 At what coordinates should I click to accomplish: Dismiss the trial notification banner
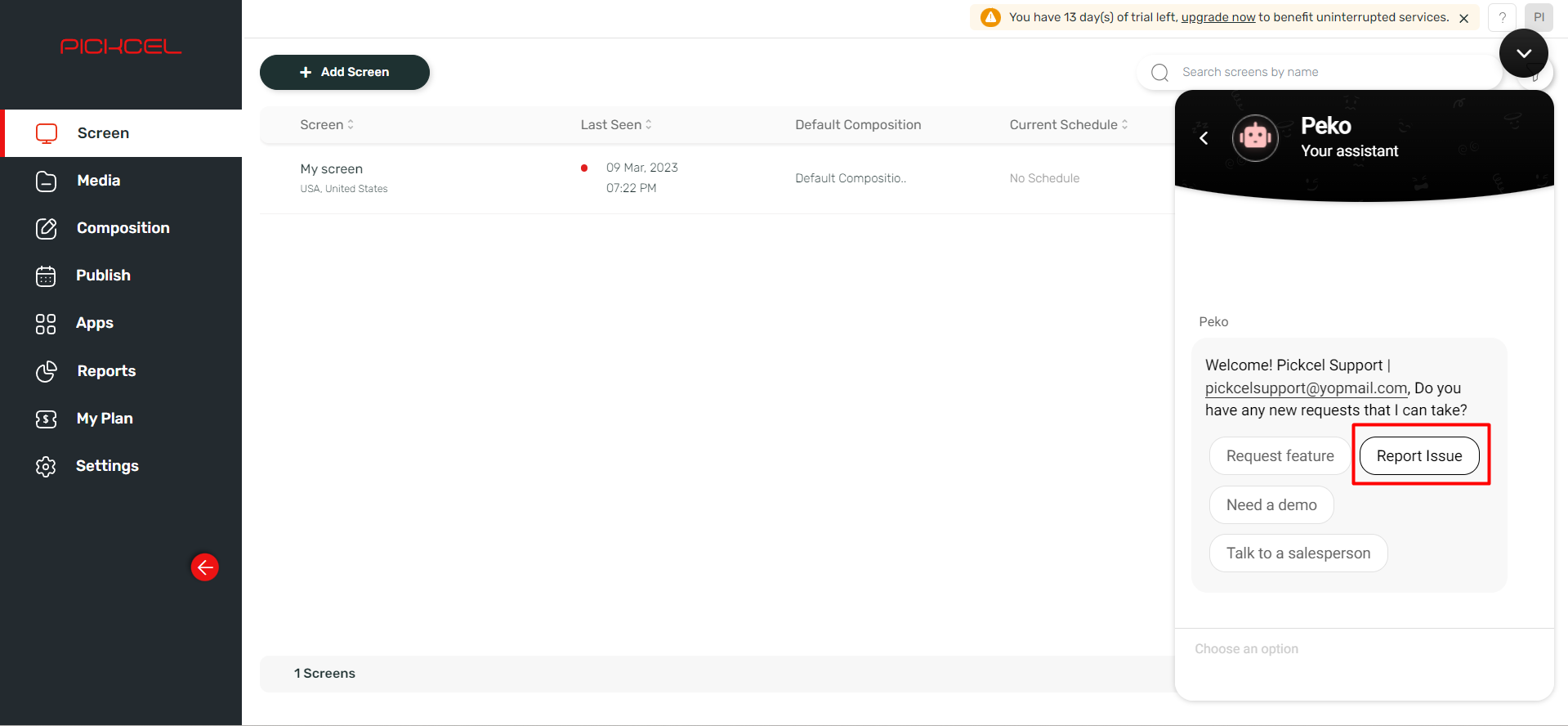click(x=1463, y=18)
